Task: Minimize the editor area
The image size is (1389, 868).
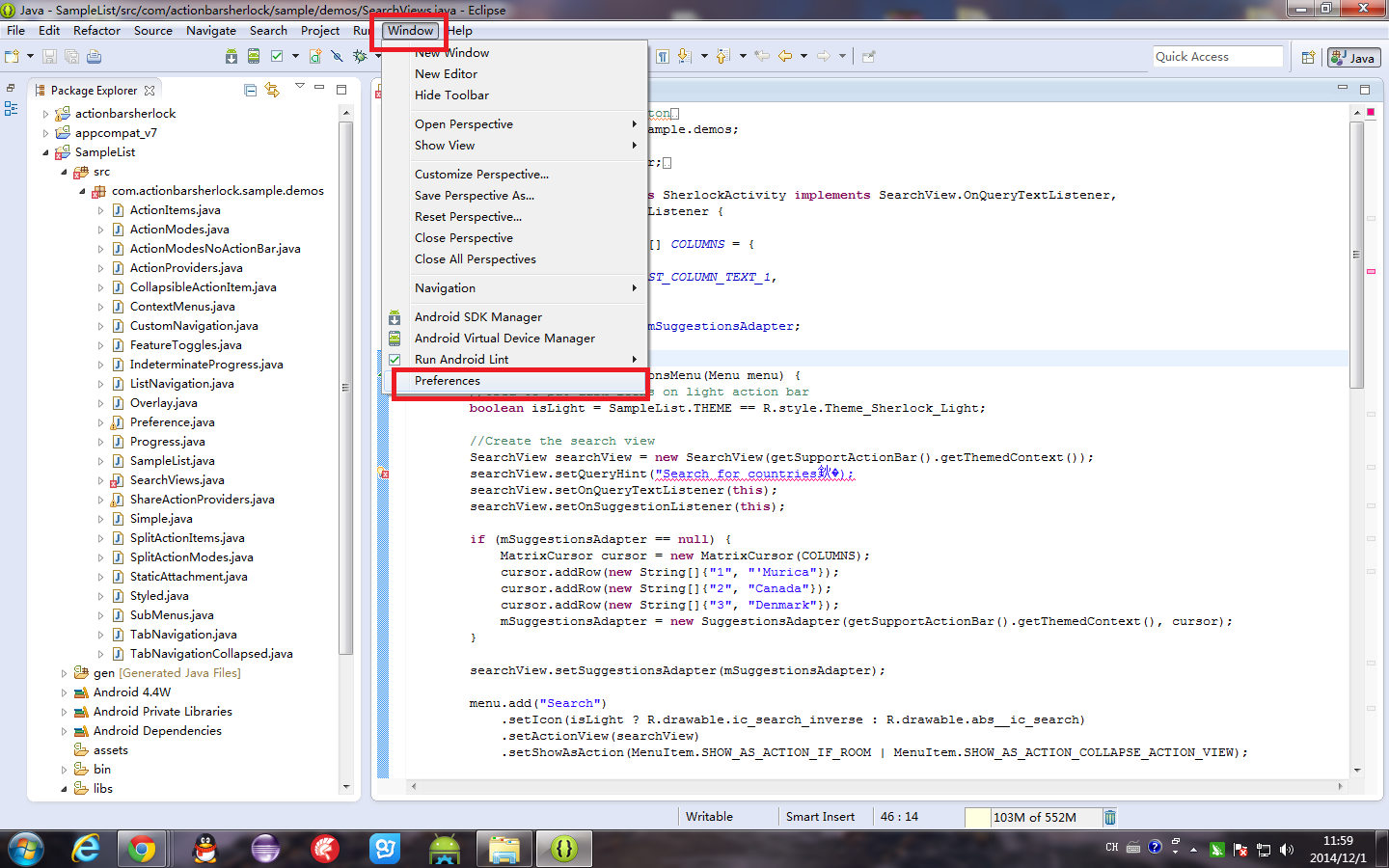Action: [1342, 89]
